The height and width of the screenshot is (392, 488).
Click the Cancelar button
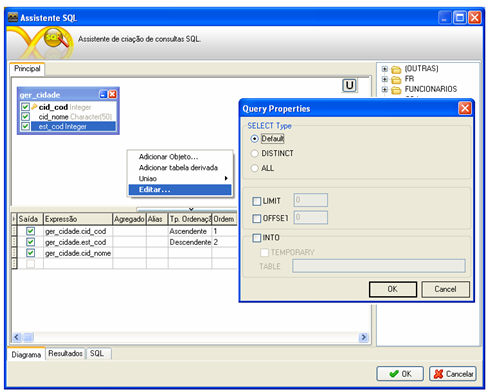pos(453,374)
